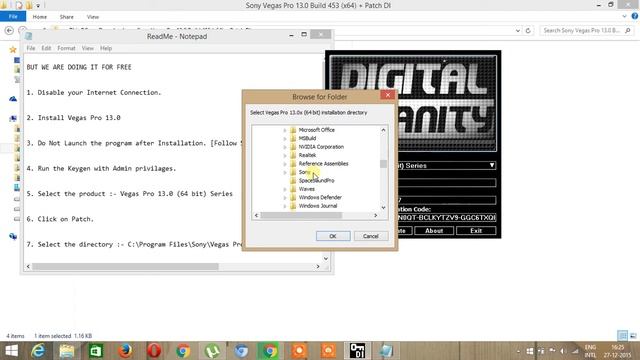Open File Explorer from the taskbar
The height and width of the screenshot is (360, 640).
click(x=67, y=351)
